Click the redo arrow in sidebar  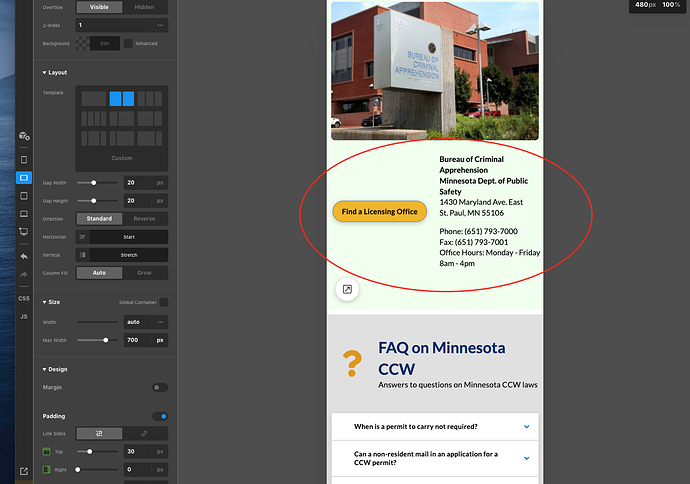pyautogui.click(x=24, y=274)
